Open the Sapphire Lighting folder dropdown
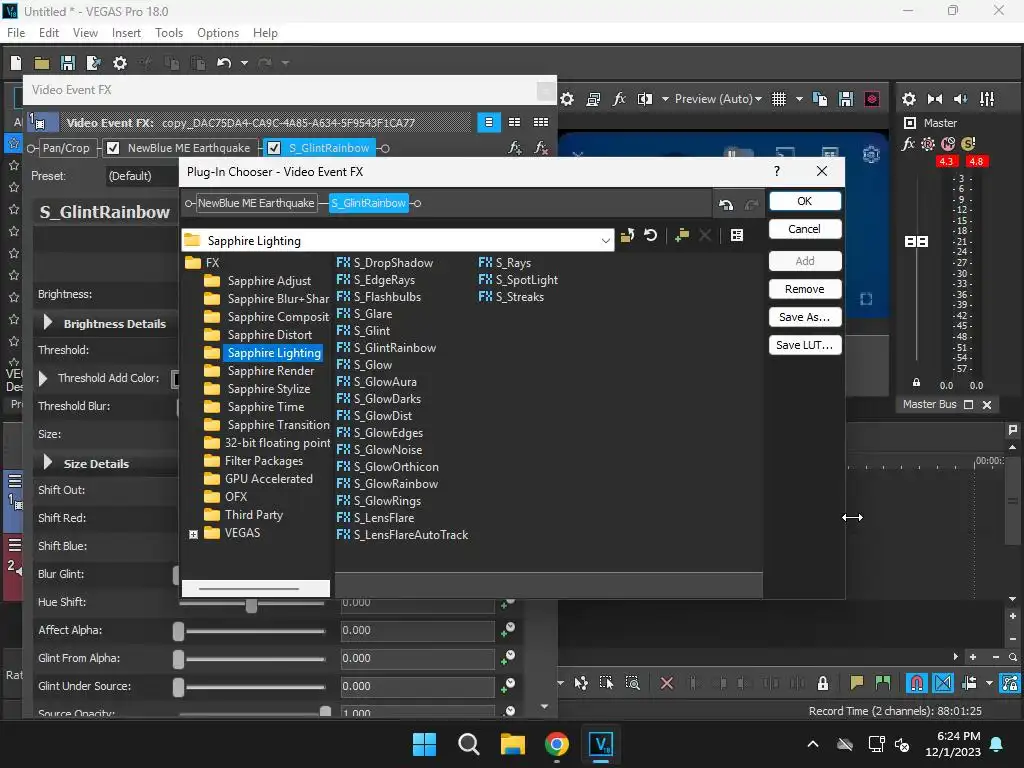The width and height of the screenshot is (1024, 768). 605,241
